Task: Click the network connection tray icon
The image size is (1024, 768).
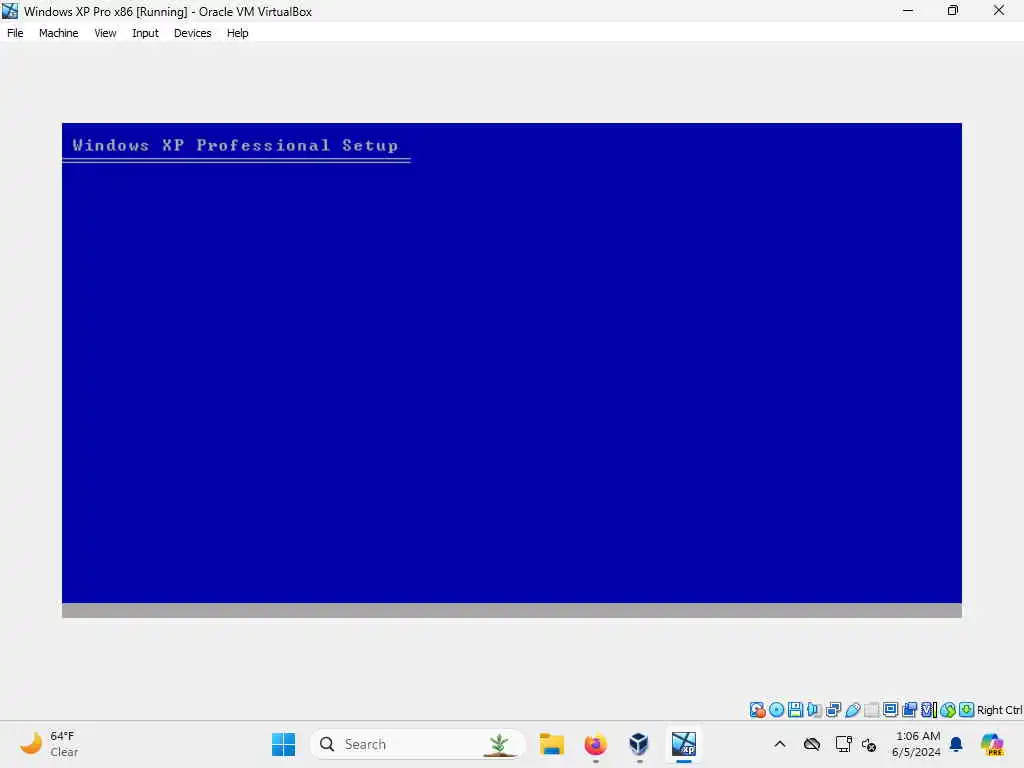Action: click(843, 744)
